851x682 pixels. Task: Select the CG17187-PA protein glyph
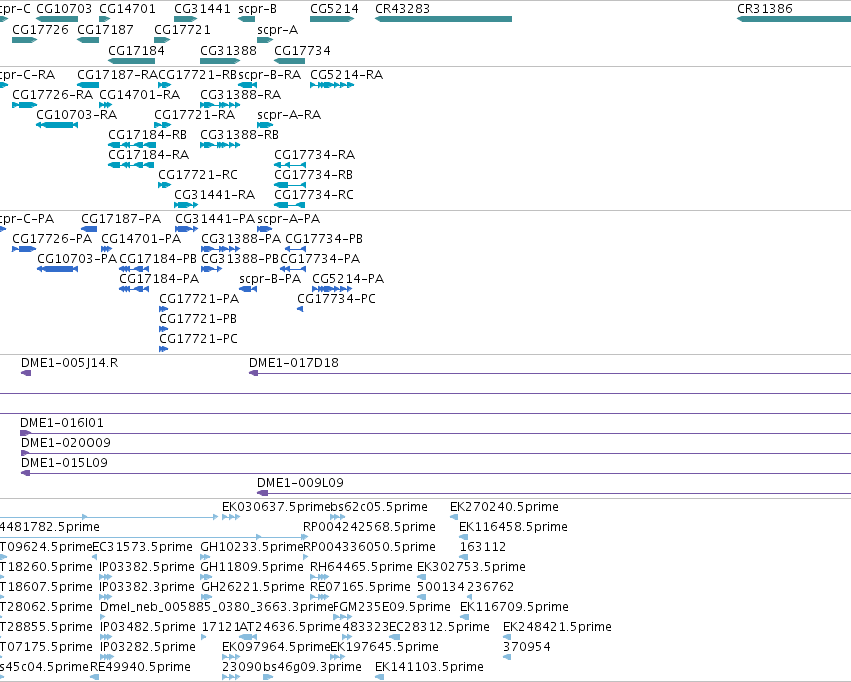89,229
